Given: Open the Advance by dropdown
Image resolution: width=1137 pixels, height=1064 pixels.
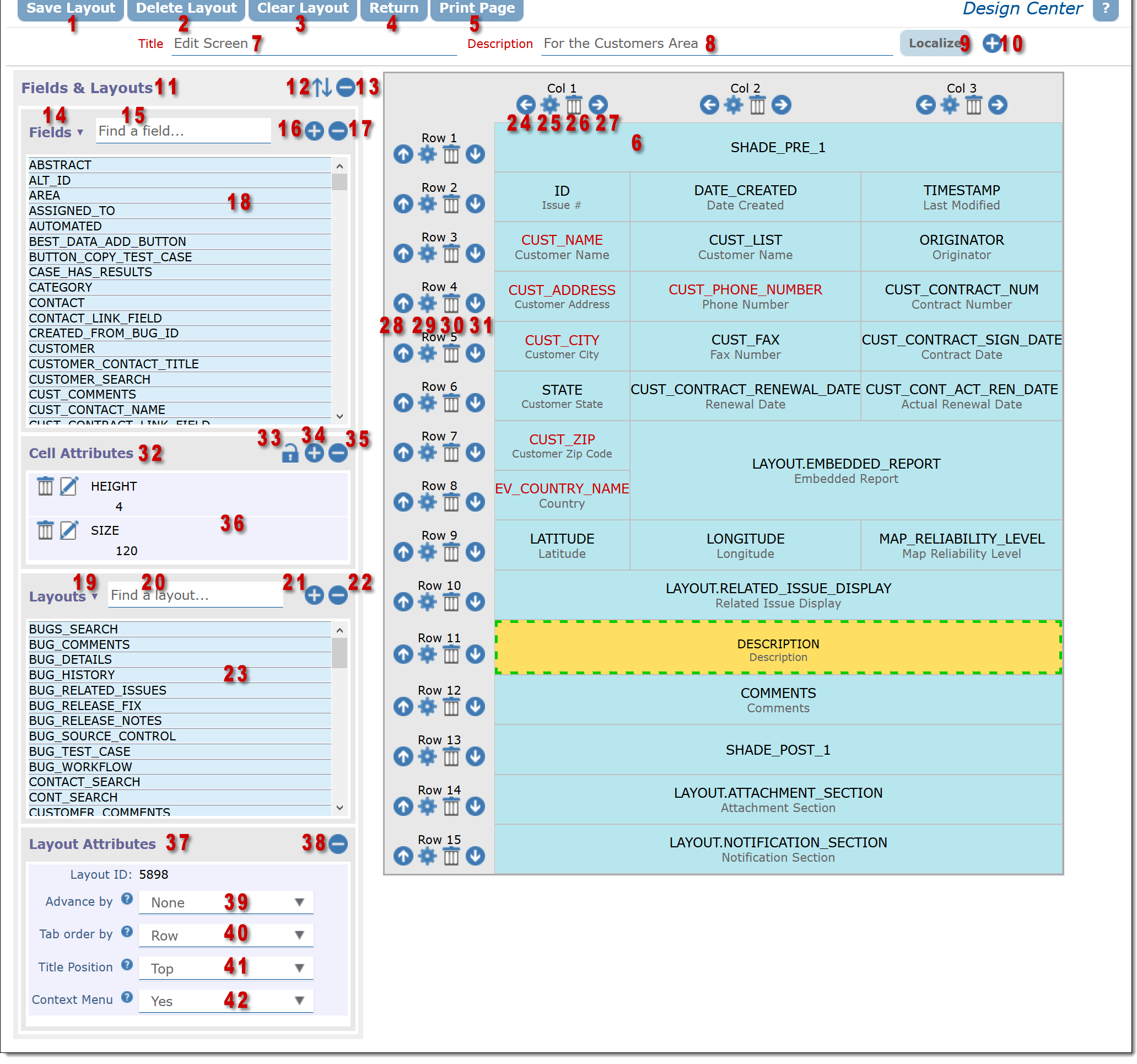Looking at the screenshot, I should (226, 902).
